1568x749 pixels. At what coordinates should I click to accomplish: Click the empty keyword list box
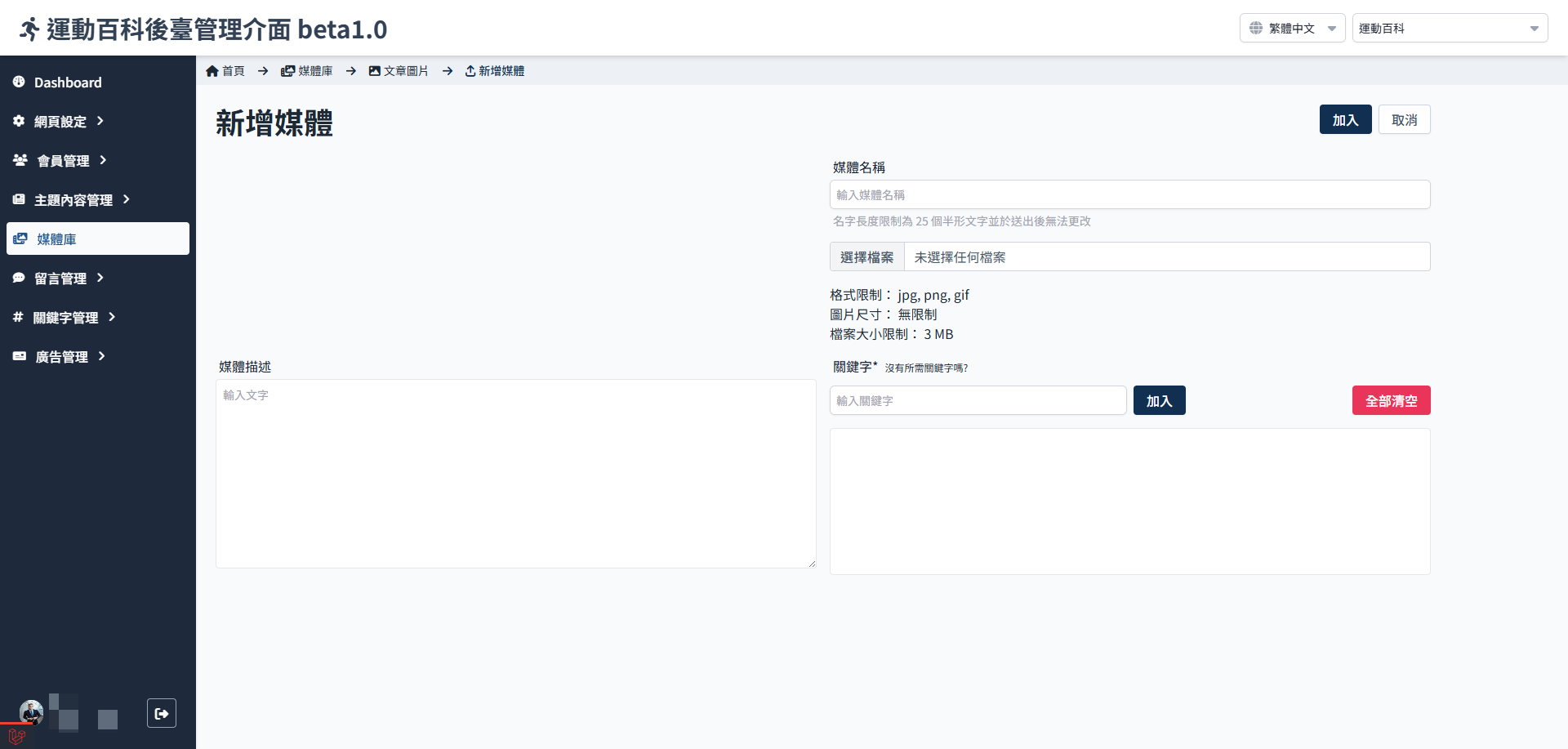[x=1130, y=502]
